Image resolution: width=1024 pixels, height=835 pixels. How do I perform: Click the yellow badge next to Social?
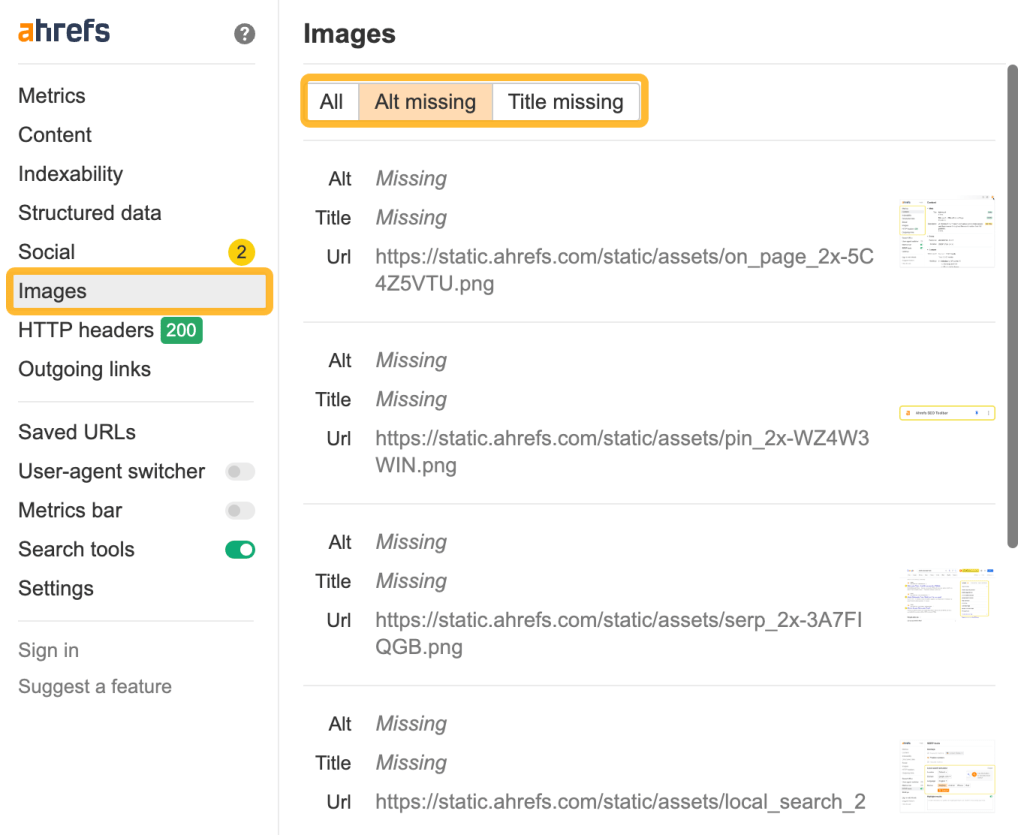click(241, 253)
